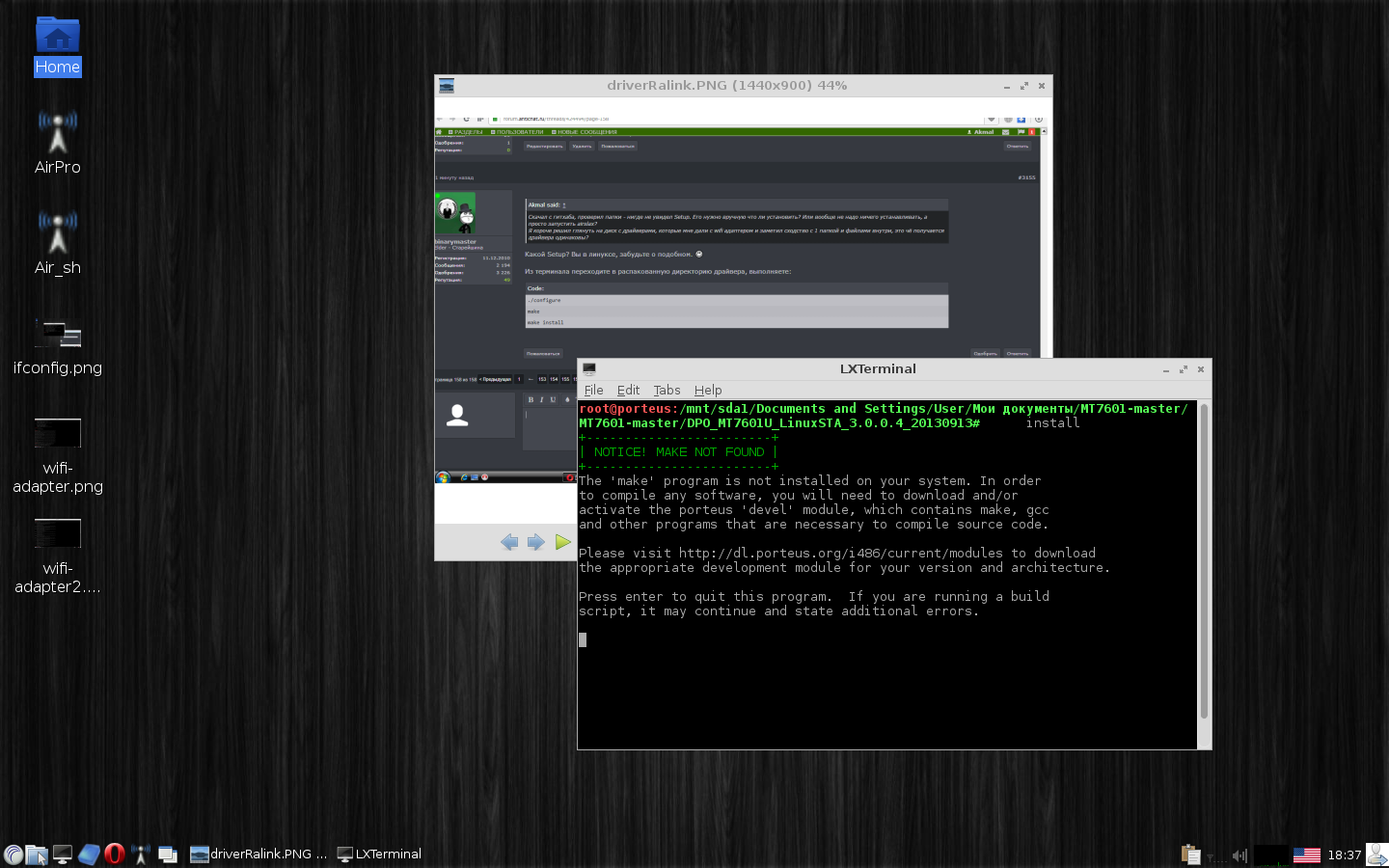Open the Porteus start menu on the panel
The image size is (1389, 868).
[14, 854]
